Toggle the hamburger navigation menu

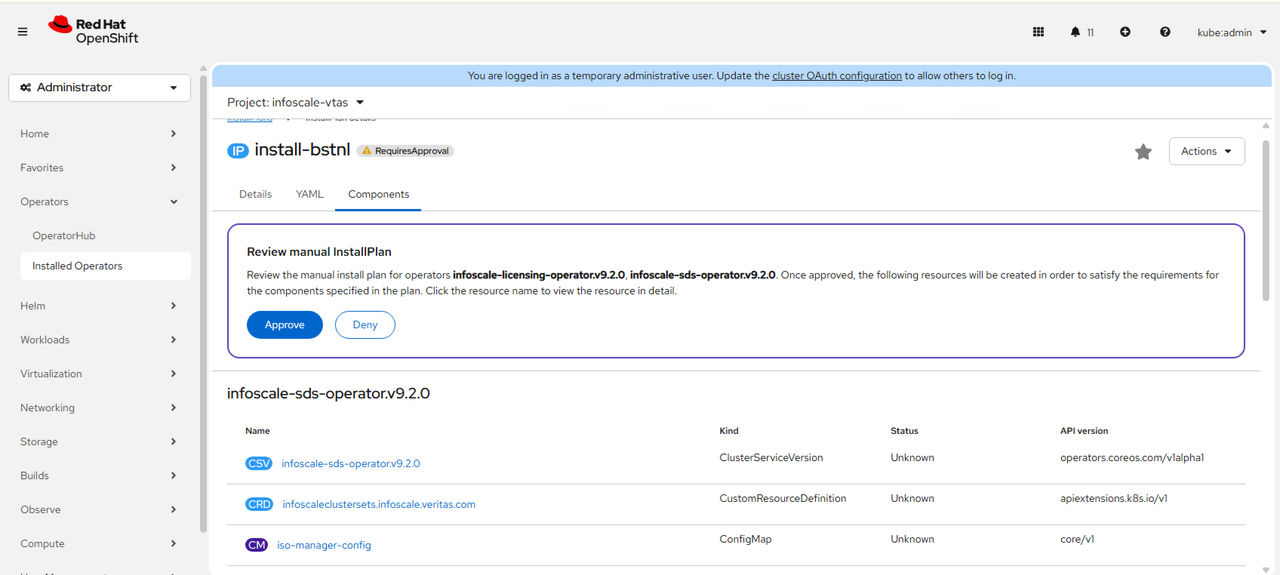point(22,32)
